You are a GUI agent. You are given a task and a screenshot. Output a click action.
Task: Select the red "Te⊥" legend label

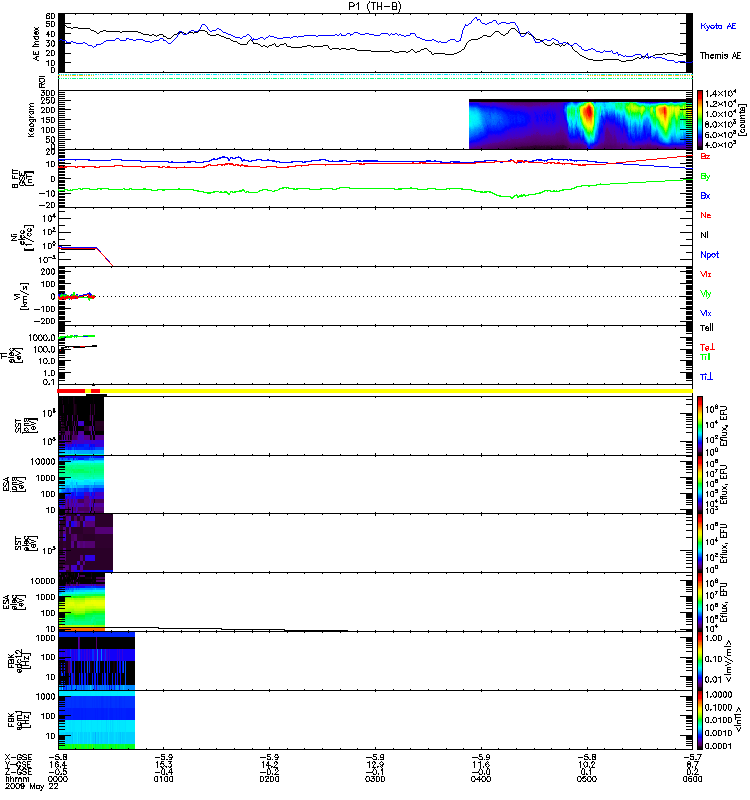[x=707, y=347]
